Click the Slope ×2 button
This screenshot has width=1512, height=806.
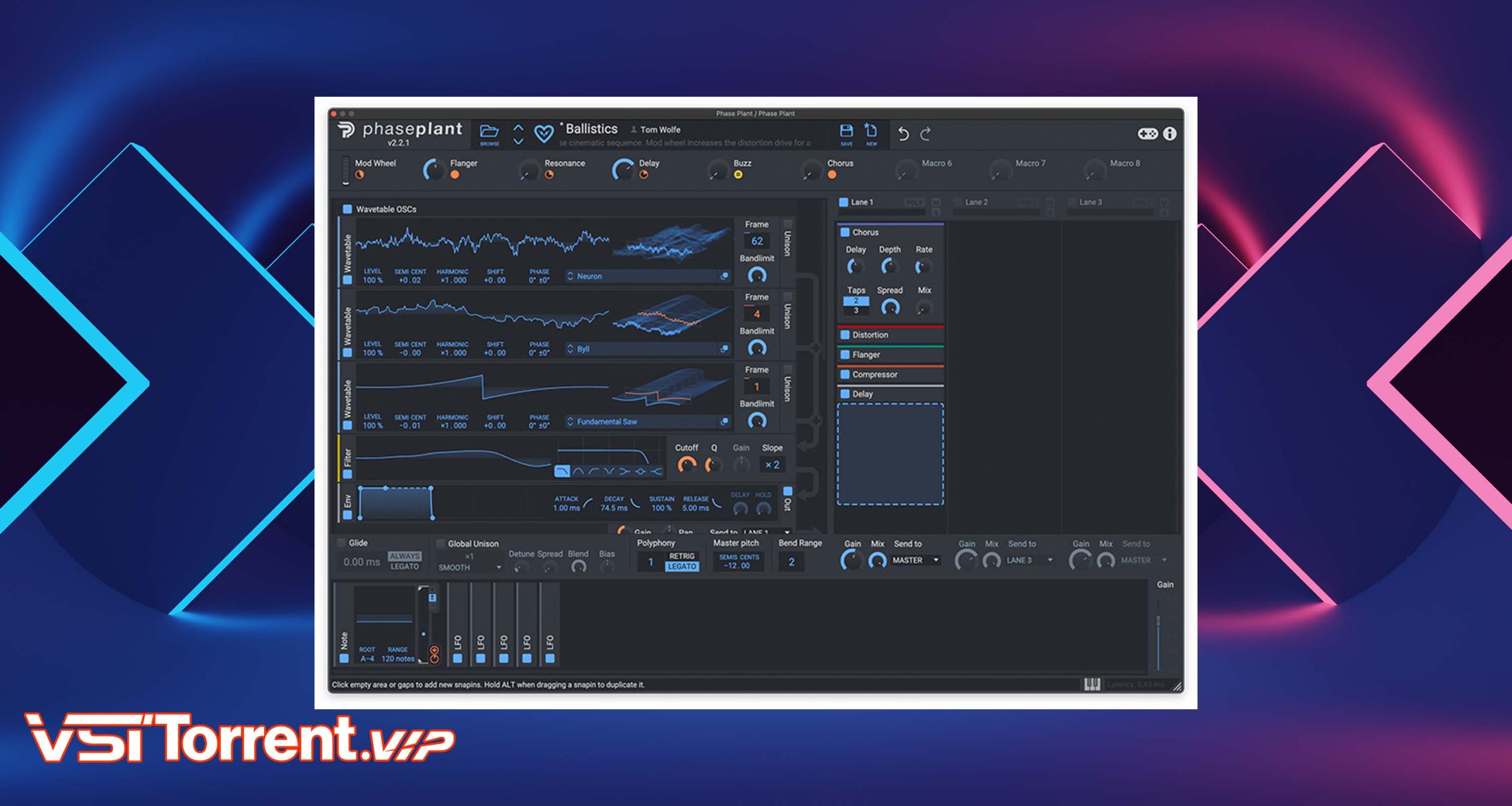772,465
